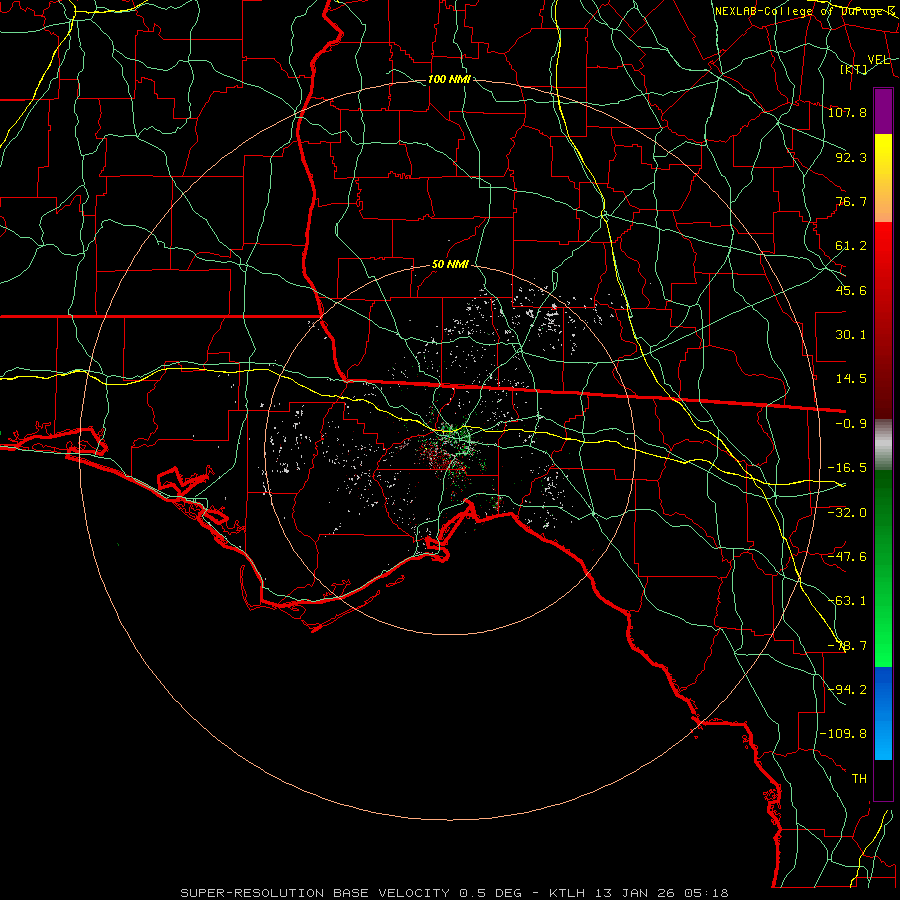Image resolution: width=900 pixels, height=900 pixels.
Task: Pick the purple segment of the velocity color bar
Action: click(x=883, y=112)
